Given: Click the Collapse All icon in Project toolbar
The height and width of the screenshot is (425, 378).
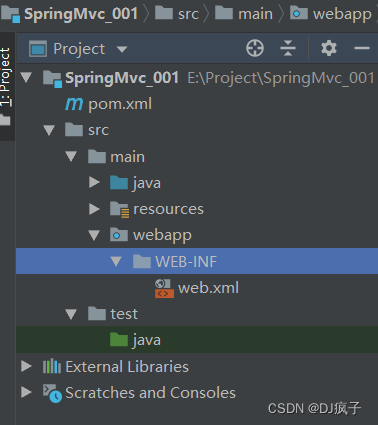Looking at the screenshot, I should (288, 49).
